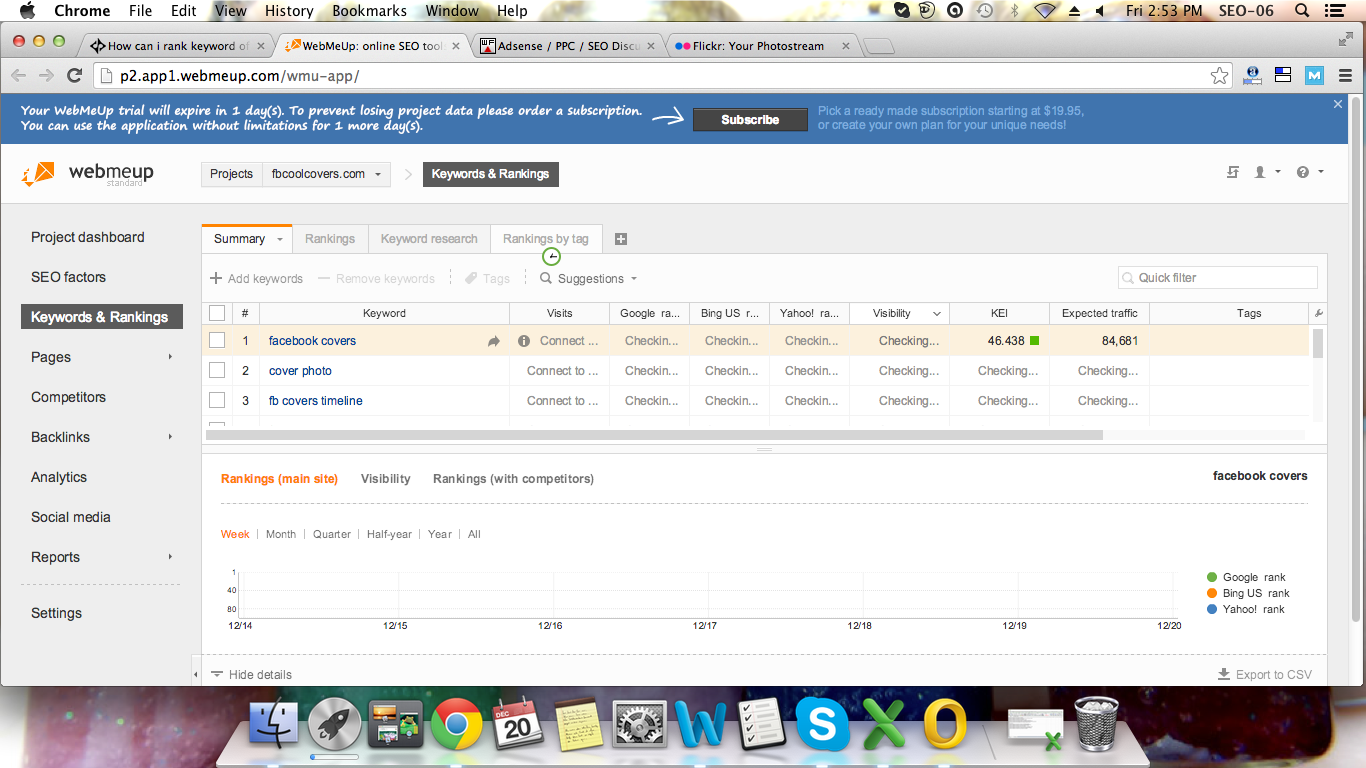This screenshot has height=768, width=1366.
Task: Click the share arrow on facebook covers row
Action: [x=494, y=341]
